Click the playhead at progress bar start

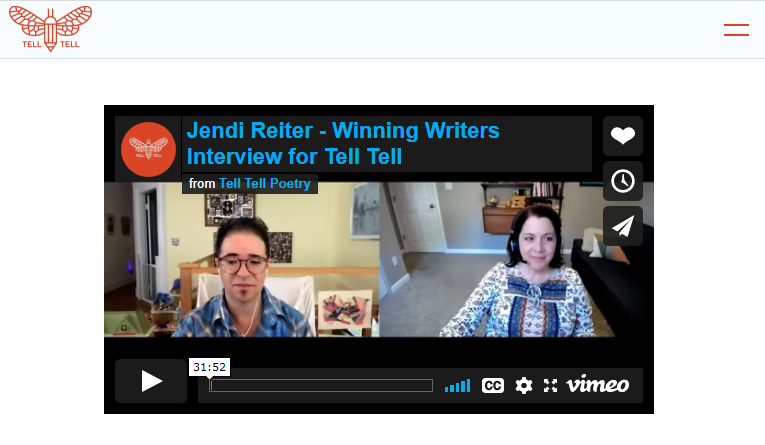click(211, 385)
